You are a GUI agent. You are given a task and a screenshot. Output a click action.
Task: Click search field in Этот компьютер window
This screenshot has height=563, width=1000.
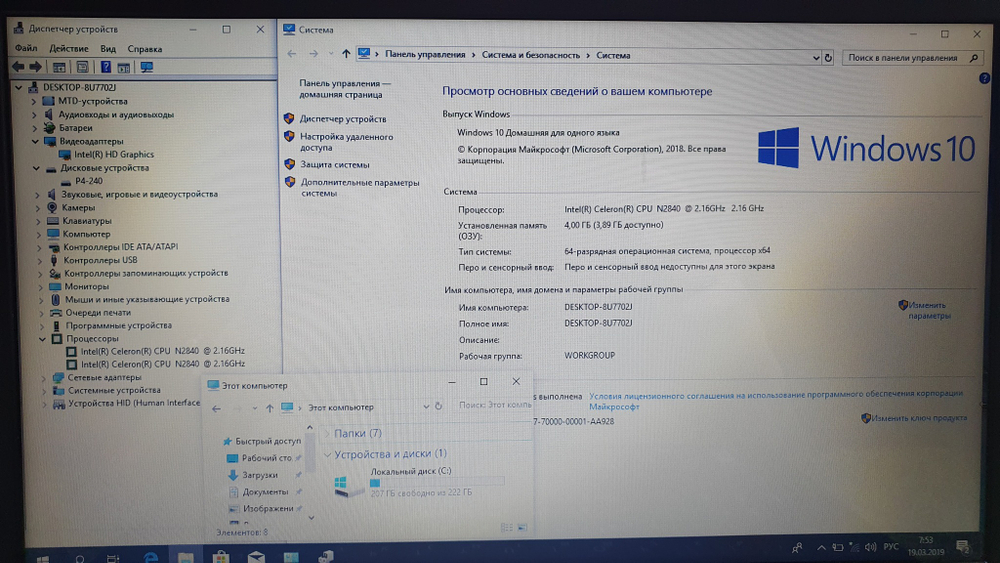click(x=494, y=405)
